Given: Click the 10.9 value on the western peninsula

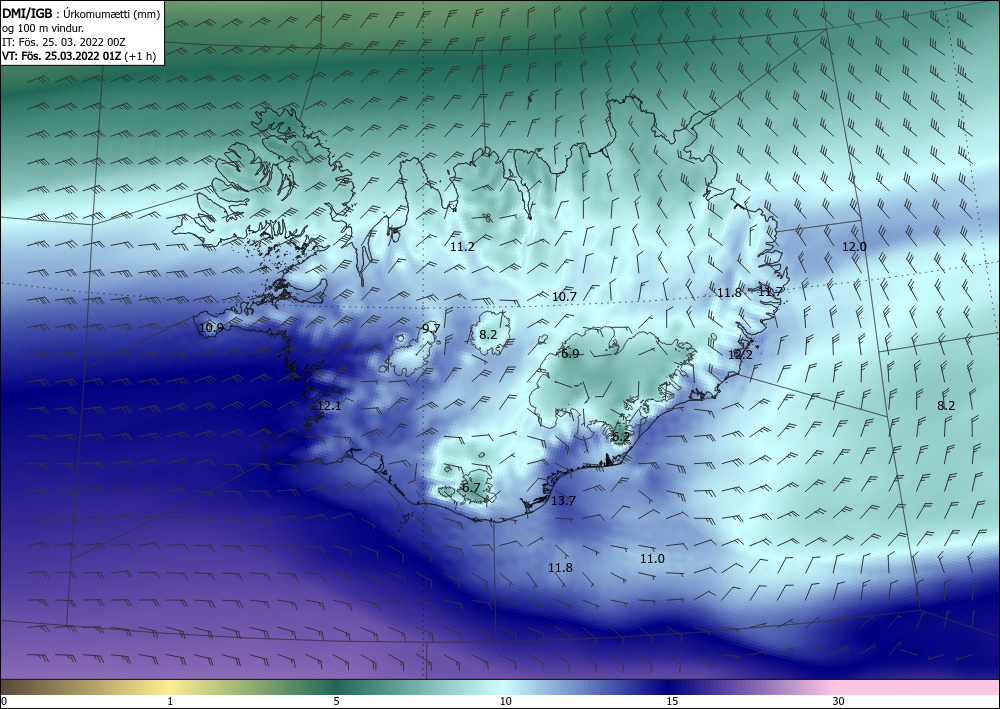Looking at the screenshot, I should pyautogui.click(x=211, y=328).
